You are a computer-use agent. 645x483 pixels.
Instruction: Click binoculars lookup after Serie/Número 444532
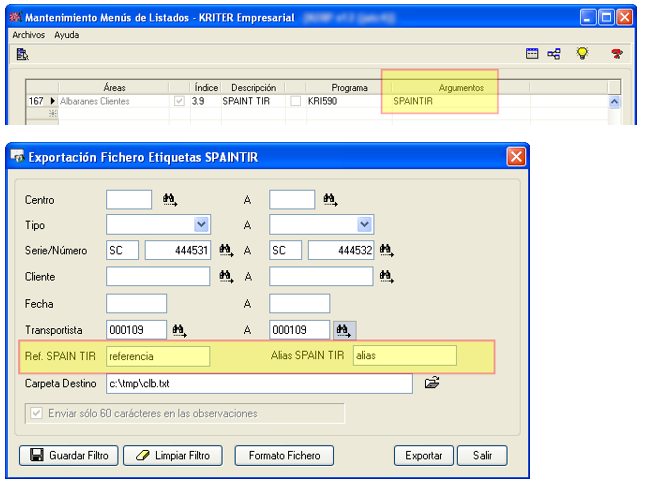click(385, 251)
